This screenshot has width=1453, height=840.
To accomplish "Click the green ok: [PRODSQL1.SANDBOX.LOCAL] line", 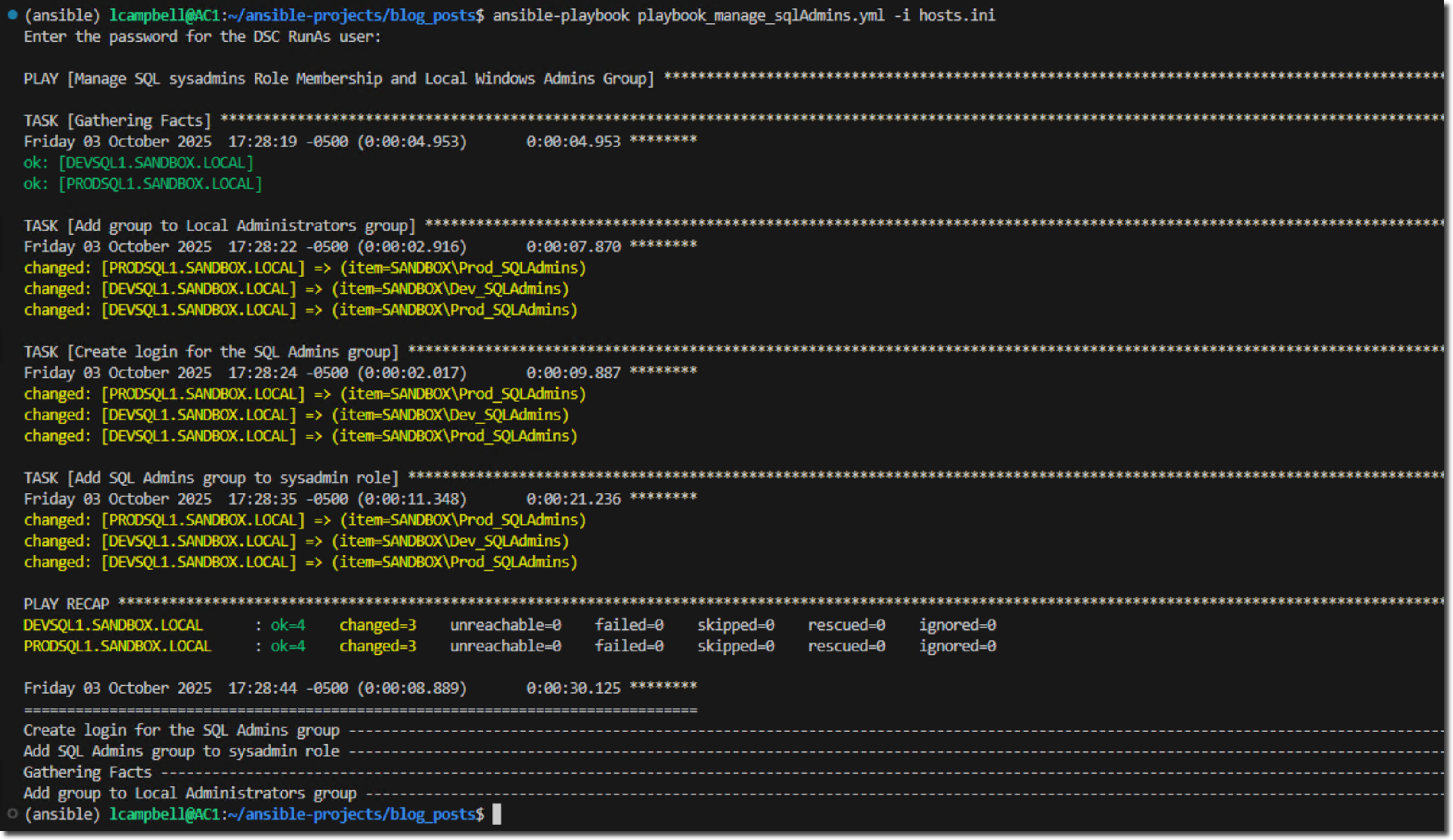I will click(143, 184).
